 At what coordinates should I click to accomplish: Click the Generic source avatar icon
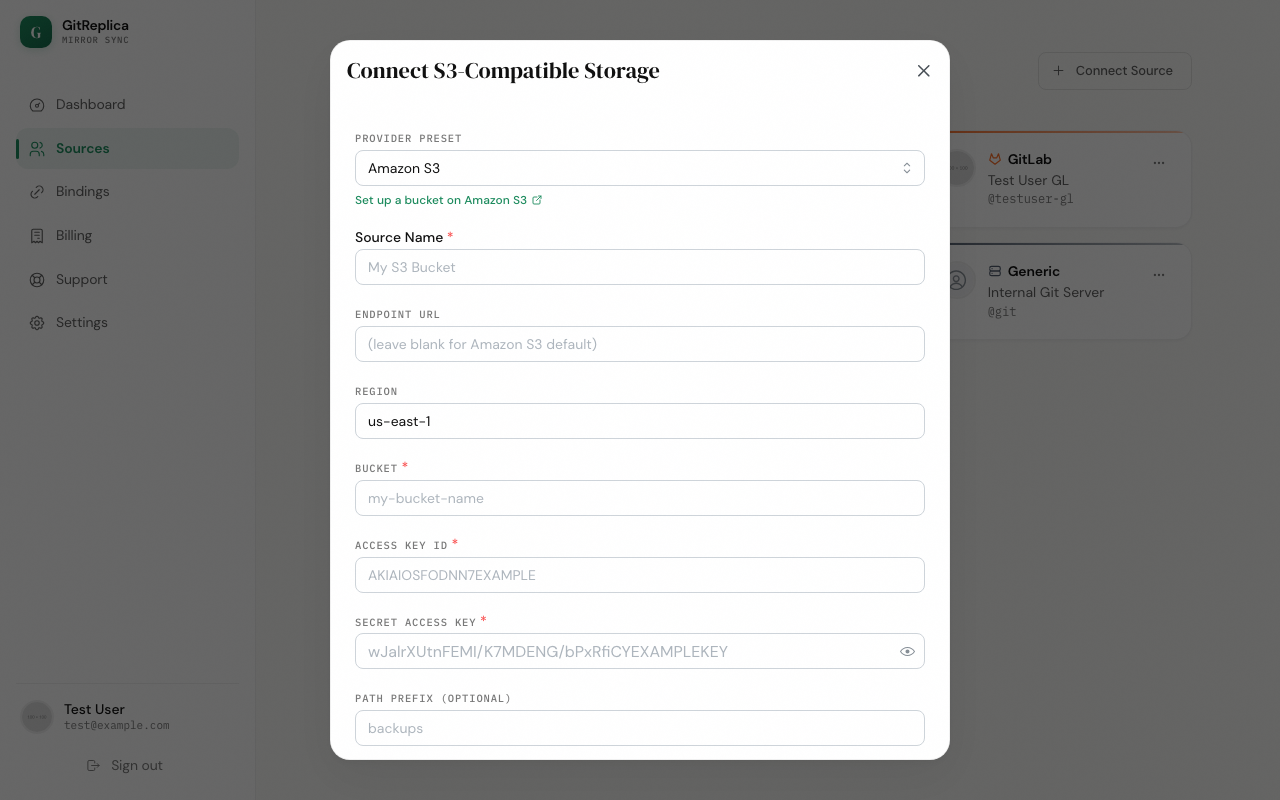pos(958,280)
